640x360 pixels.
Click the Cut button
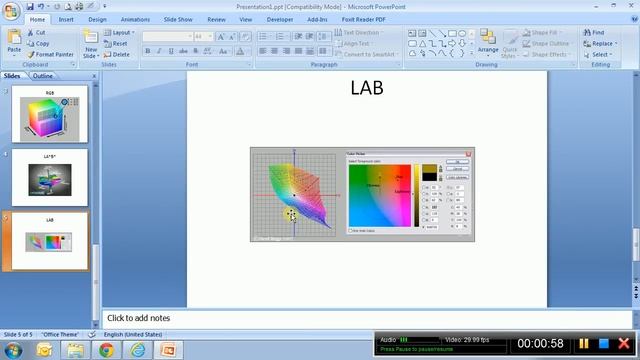36,32
